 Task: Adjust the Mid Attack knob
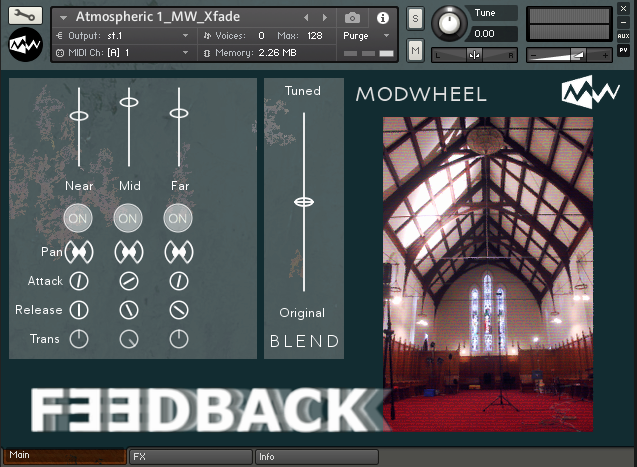129,281
